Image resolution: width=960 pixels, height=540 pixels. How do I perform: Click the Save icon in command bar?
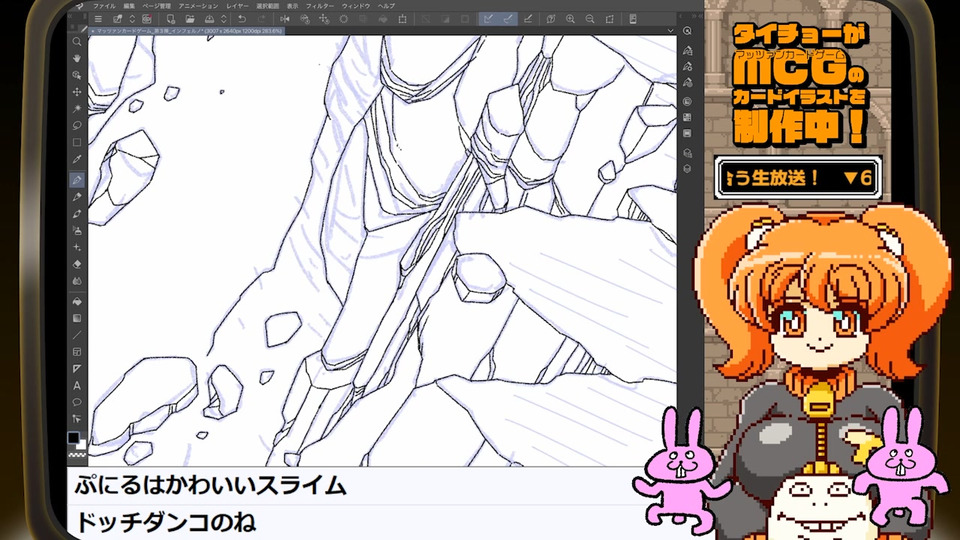coord(209,20)
